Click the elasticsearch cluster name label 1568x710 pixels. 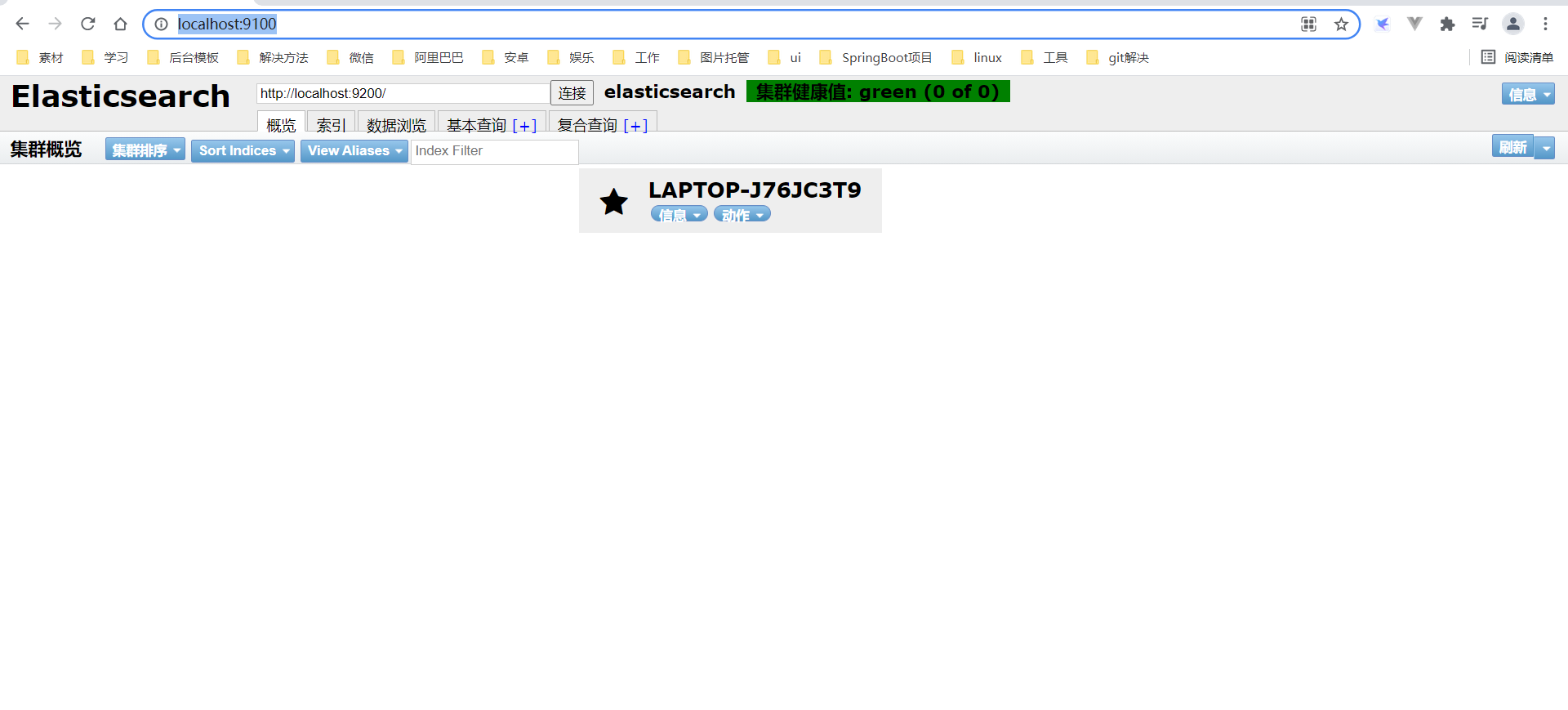[670, 92]
